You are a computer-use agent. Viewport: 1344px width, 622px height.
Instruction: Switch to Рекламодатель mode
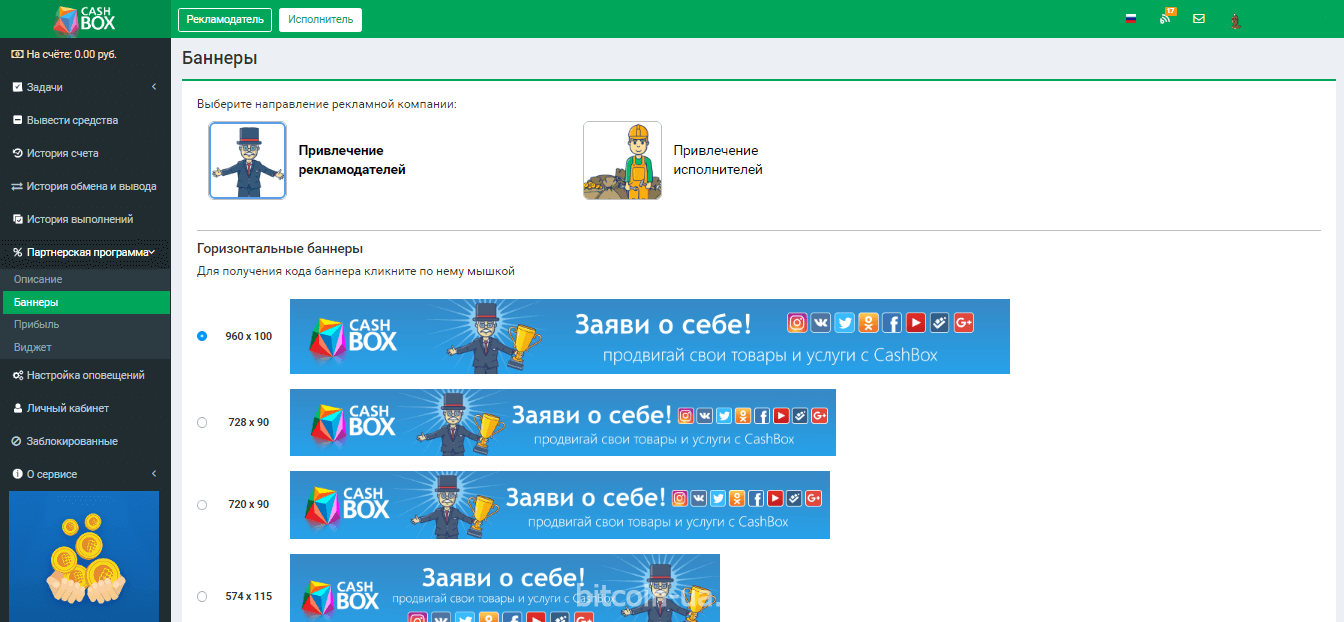tap(225, 19)
